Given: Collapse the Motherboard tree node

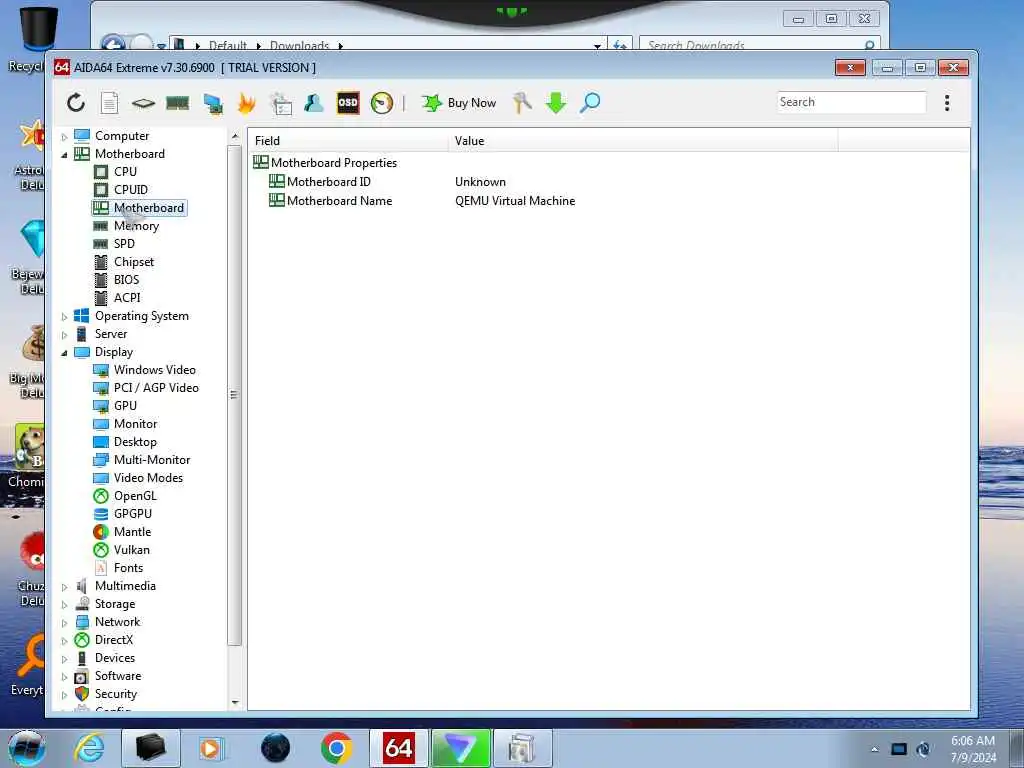Looking at the screenshot, I should (x=64, y=155).
